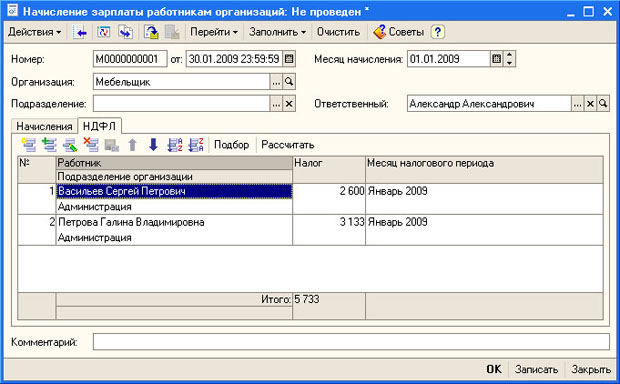Click the add row icon

click(x=28, y=145)
